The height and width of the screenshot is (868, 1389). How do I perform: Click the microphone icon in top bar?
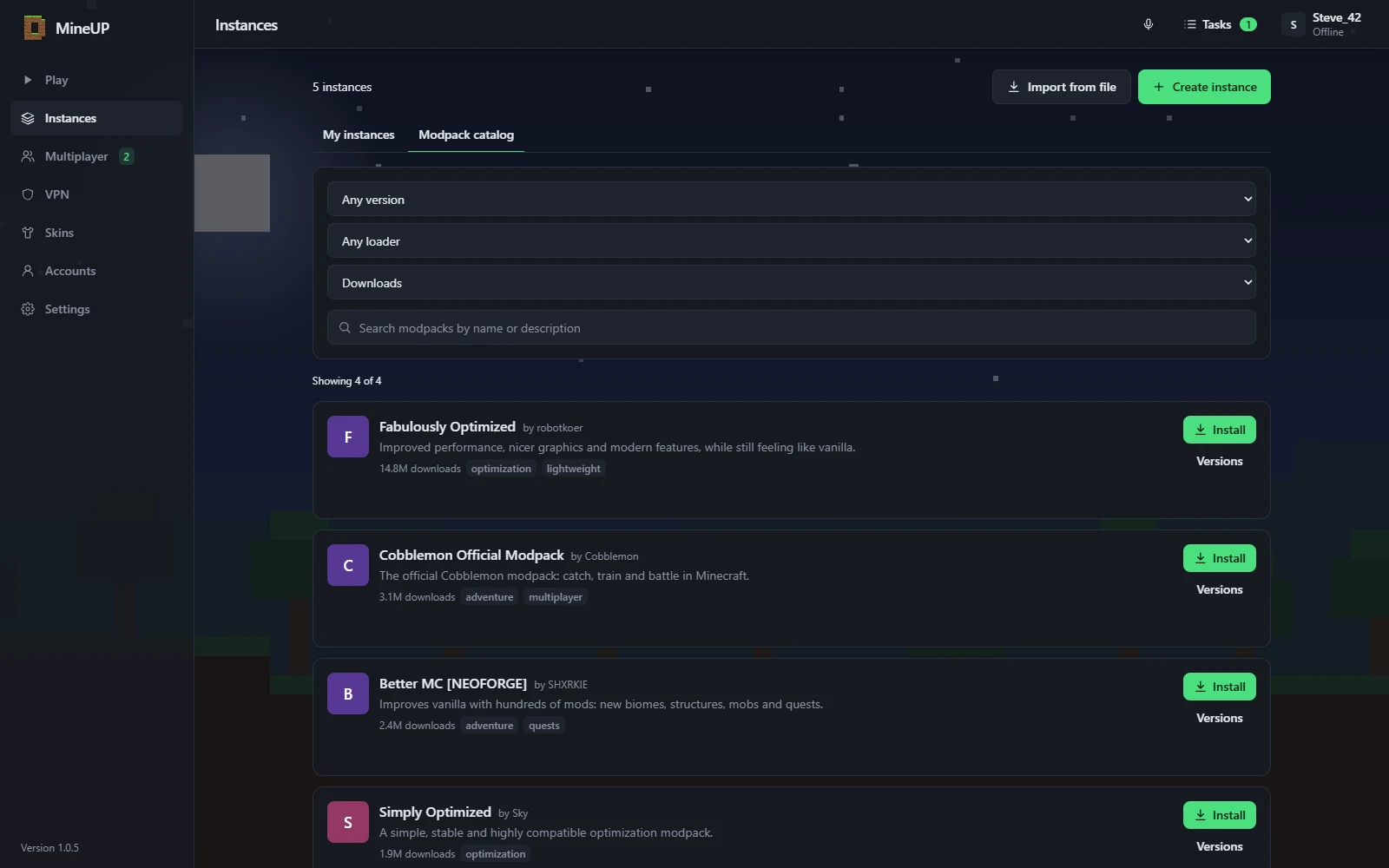pyautogui.click(x=1148, y=24)
